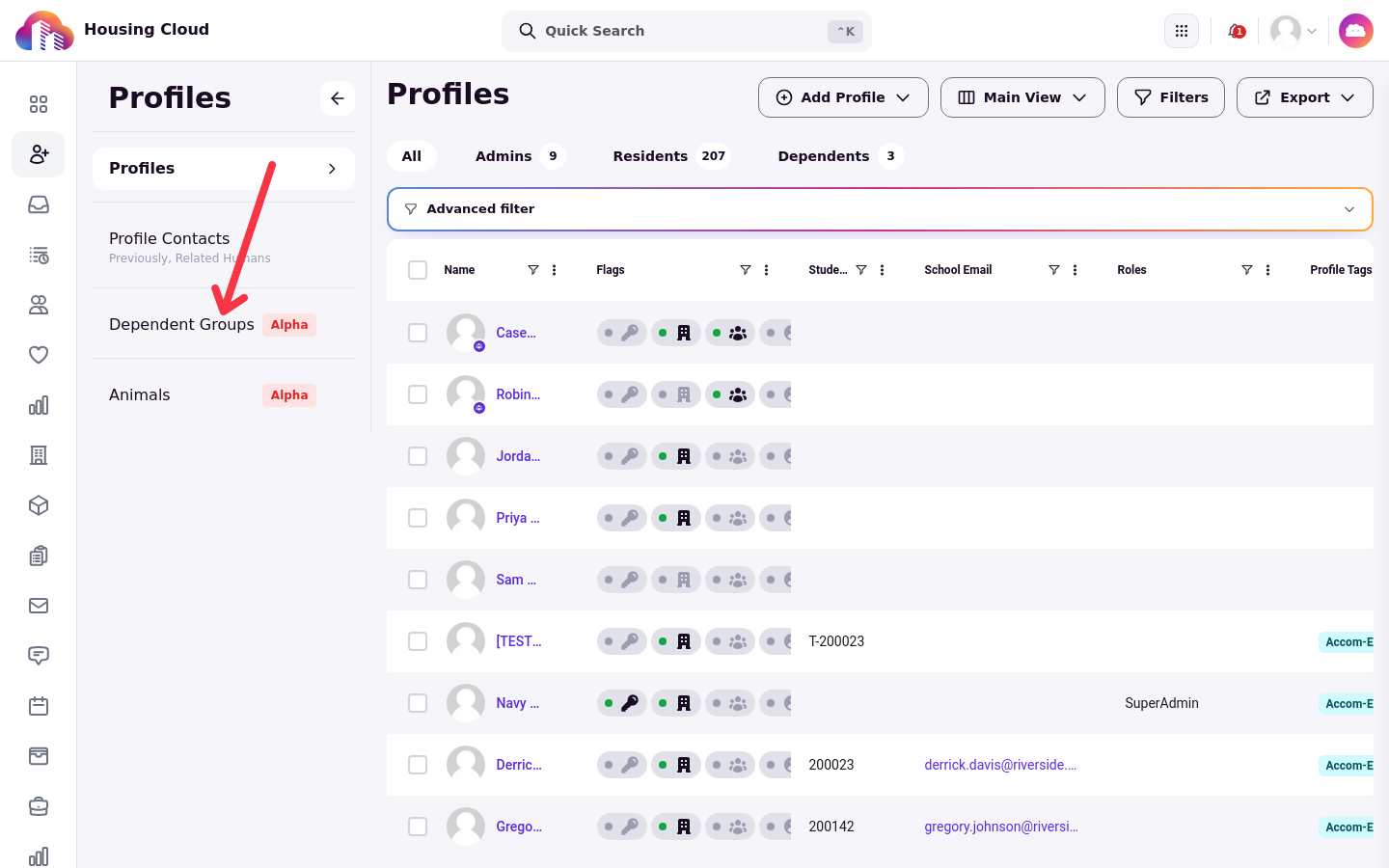Filter the Name column
1389x868 pixels.
pyautogui.click(x=533, y=270)
